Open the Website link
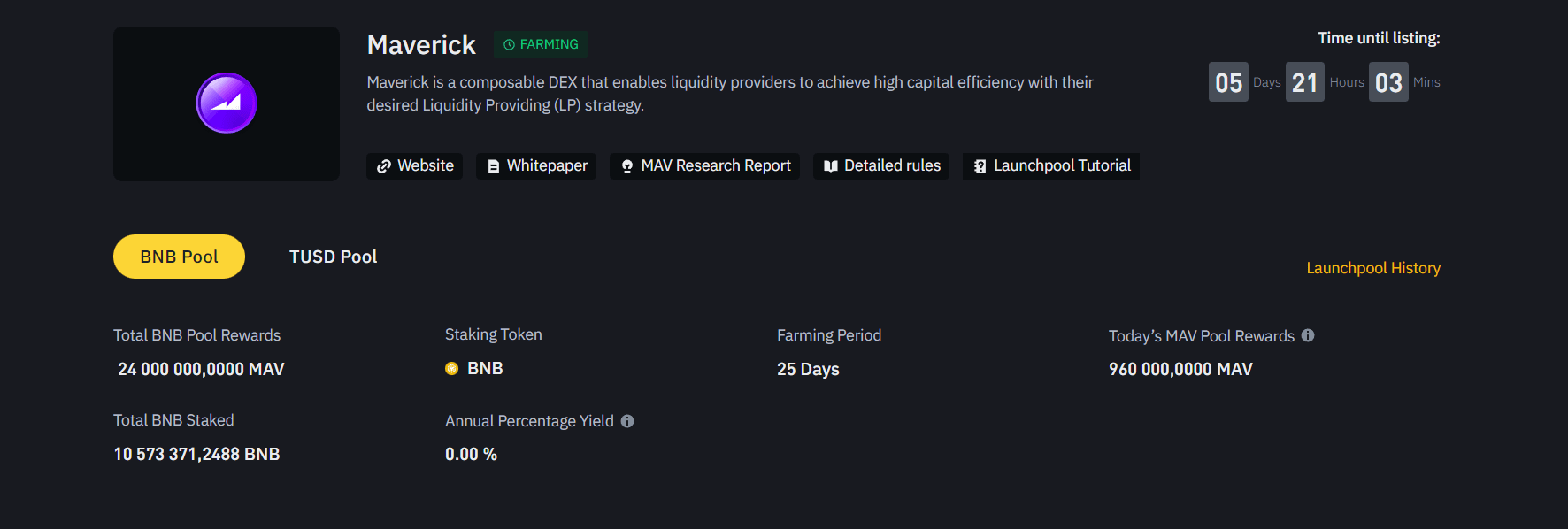This screenshot has width=1568, height=529. coord(415,166)
